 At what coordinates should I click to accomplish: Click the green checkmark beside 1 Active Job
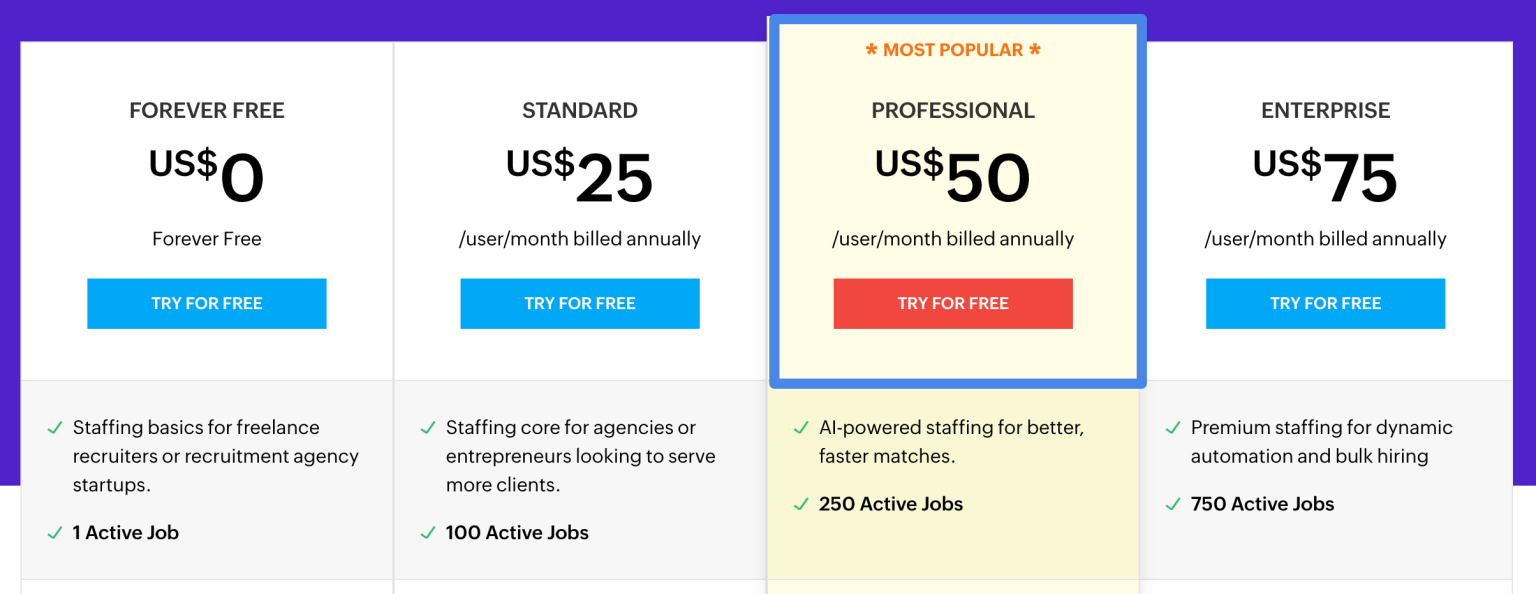(x=54, y=532)
